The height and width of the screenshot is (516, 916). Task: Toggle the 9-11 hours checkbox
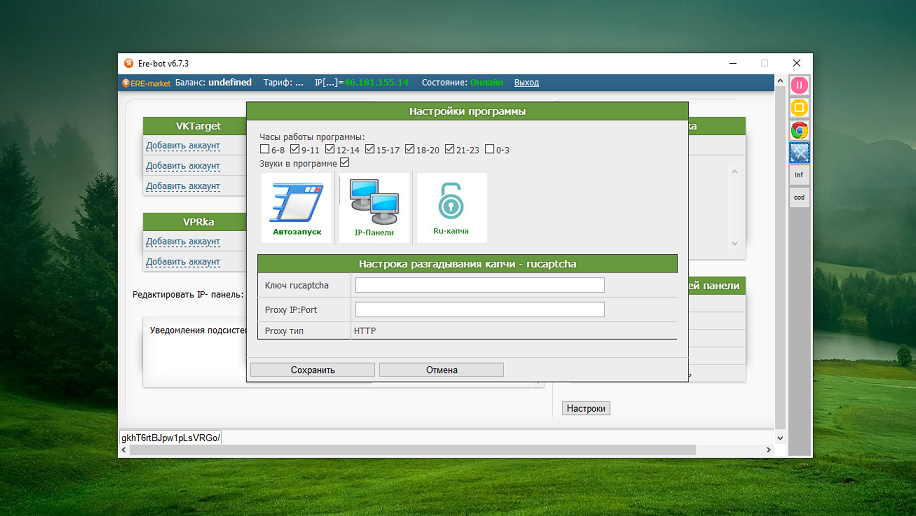[x=295, y=149]
